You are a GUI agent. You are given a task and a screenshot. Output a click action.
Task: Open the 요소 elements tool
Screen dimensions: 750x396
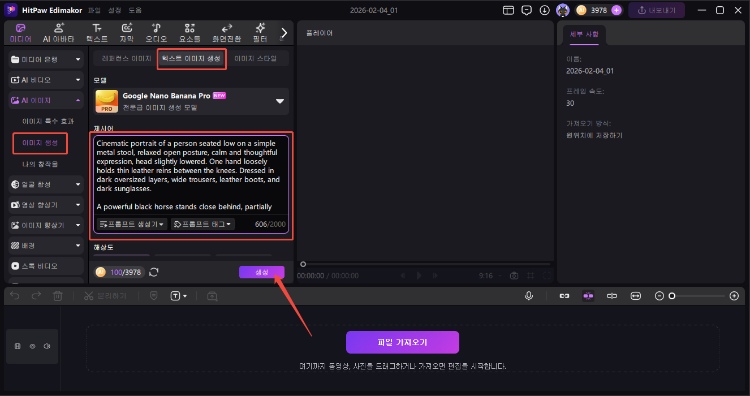[189, 33]
